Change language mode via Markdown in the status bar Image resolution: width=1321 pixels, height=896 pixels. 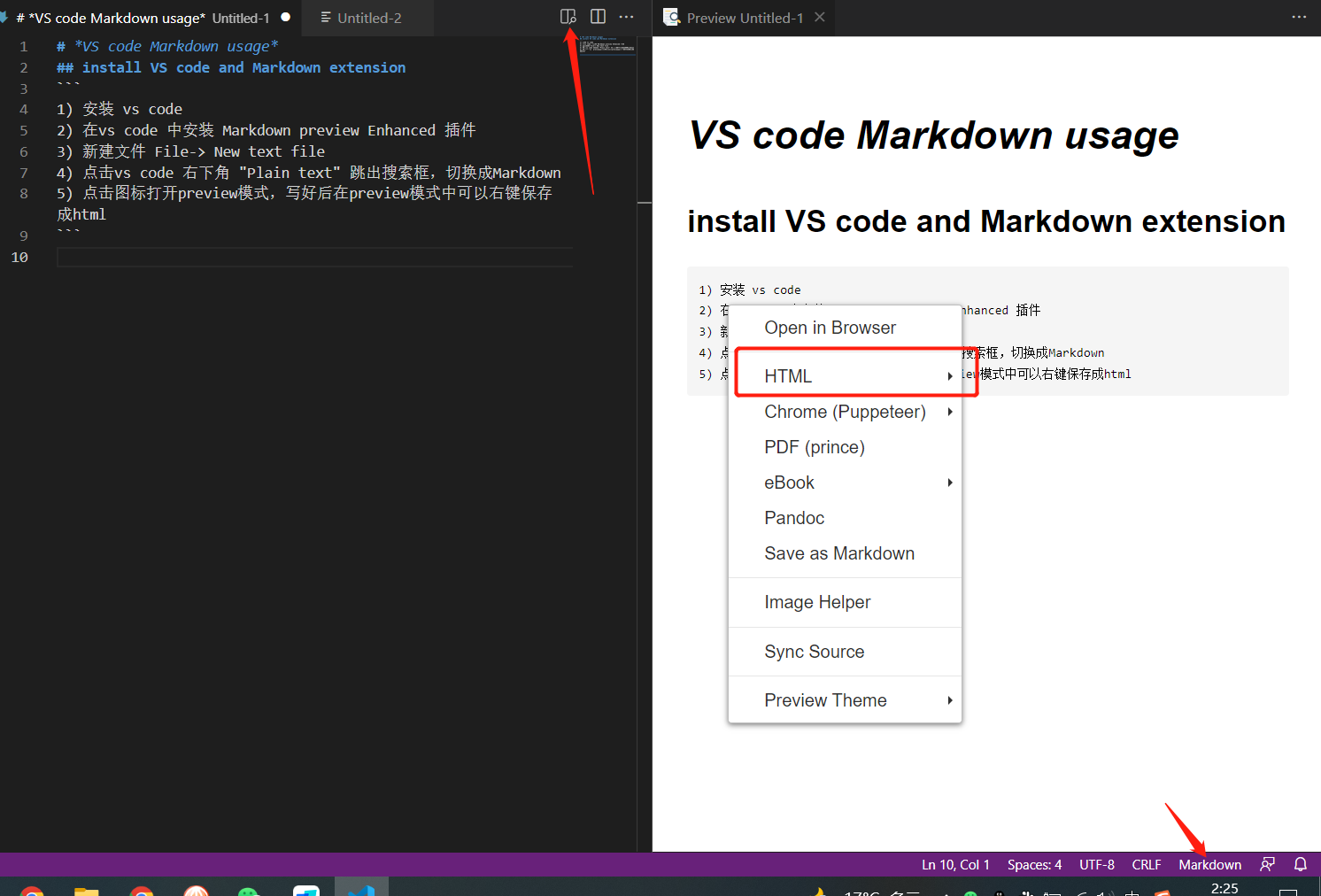(x=1209, y=864)
